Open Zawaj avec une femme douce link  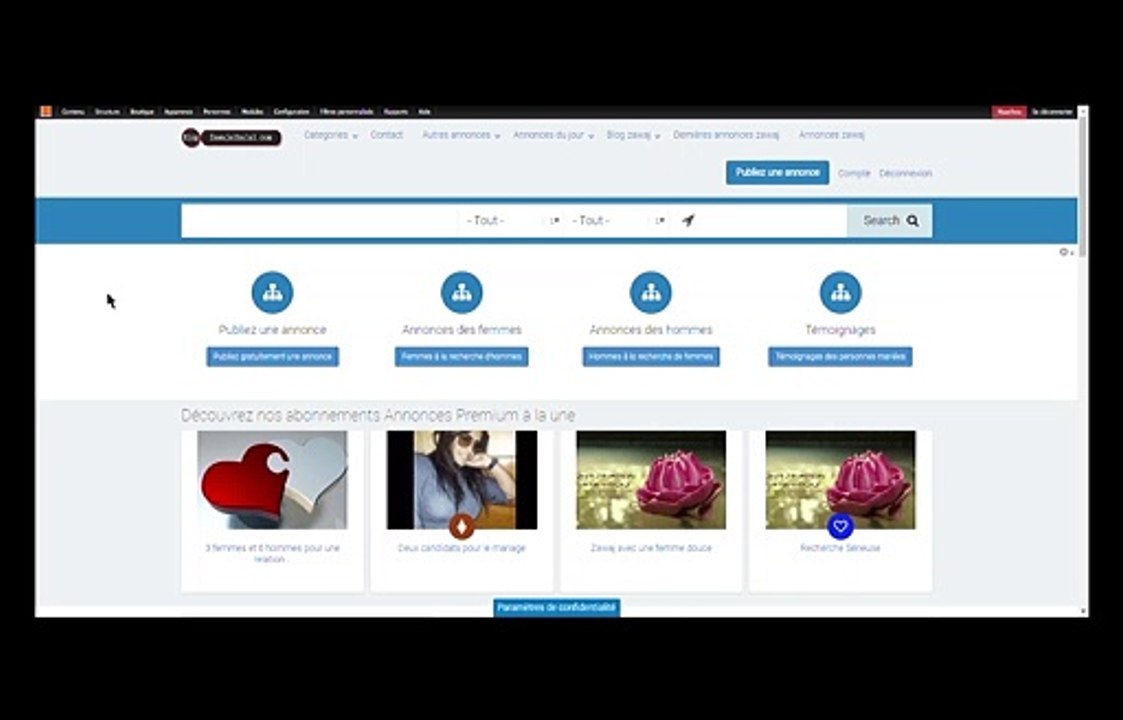[x=650, y=548]
